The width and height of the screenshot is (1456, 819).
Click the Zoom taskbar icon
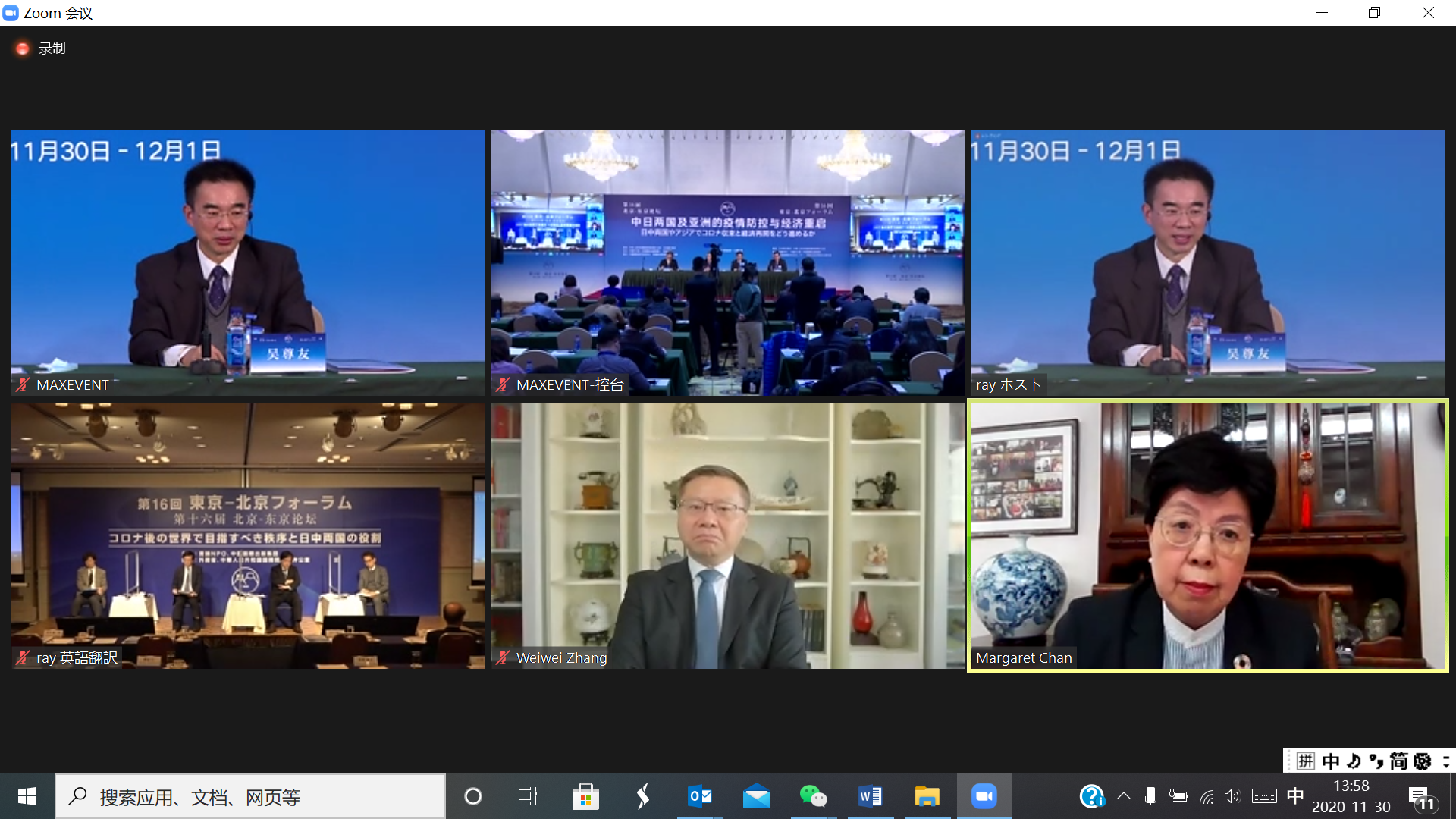pyautogui.click(x=984, y=796)
